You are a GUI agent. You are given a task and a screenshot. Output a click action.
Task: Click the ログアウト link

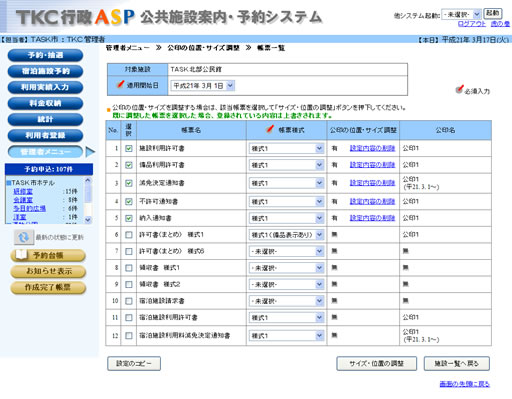pyautogui.click(x=472, y=24)
